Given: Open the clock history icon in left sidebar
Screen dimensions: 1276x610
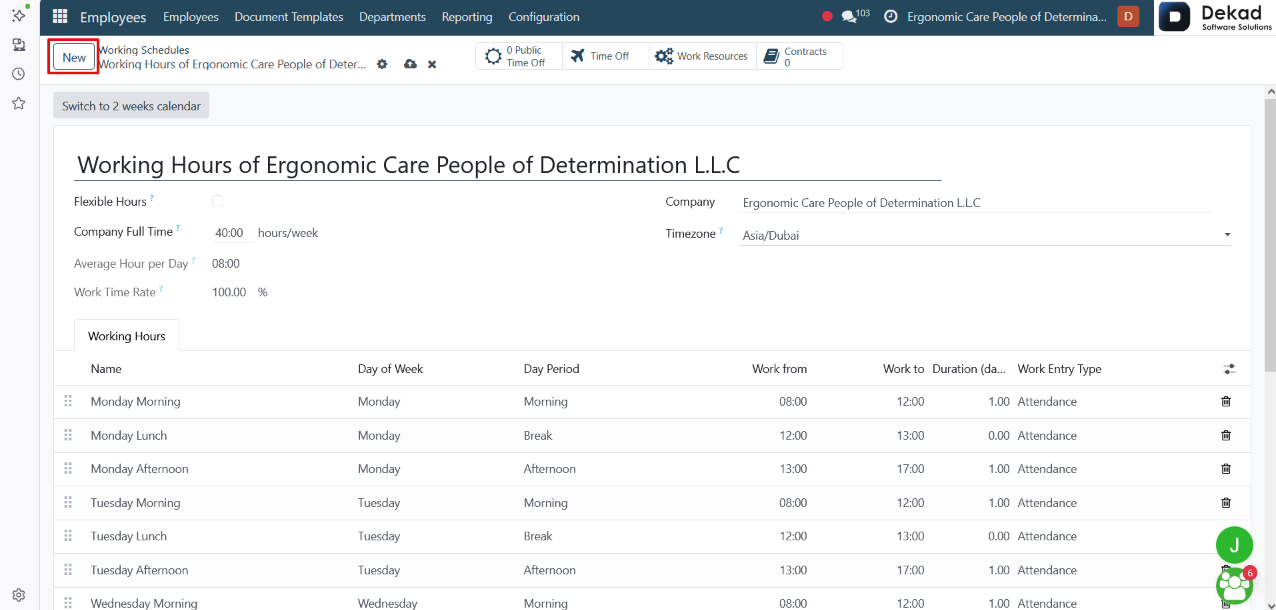Looking at the screenshot, I should (x=18, y=74).
